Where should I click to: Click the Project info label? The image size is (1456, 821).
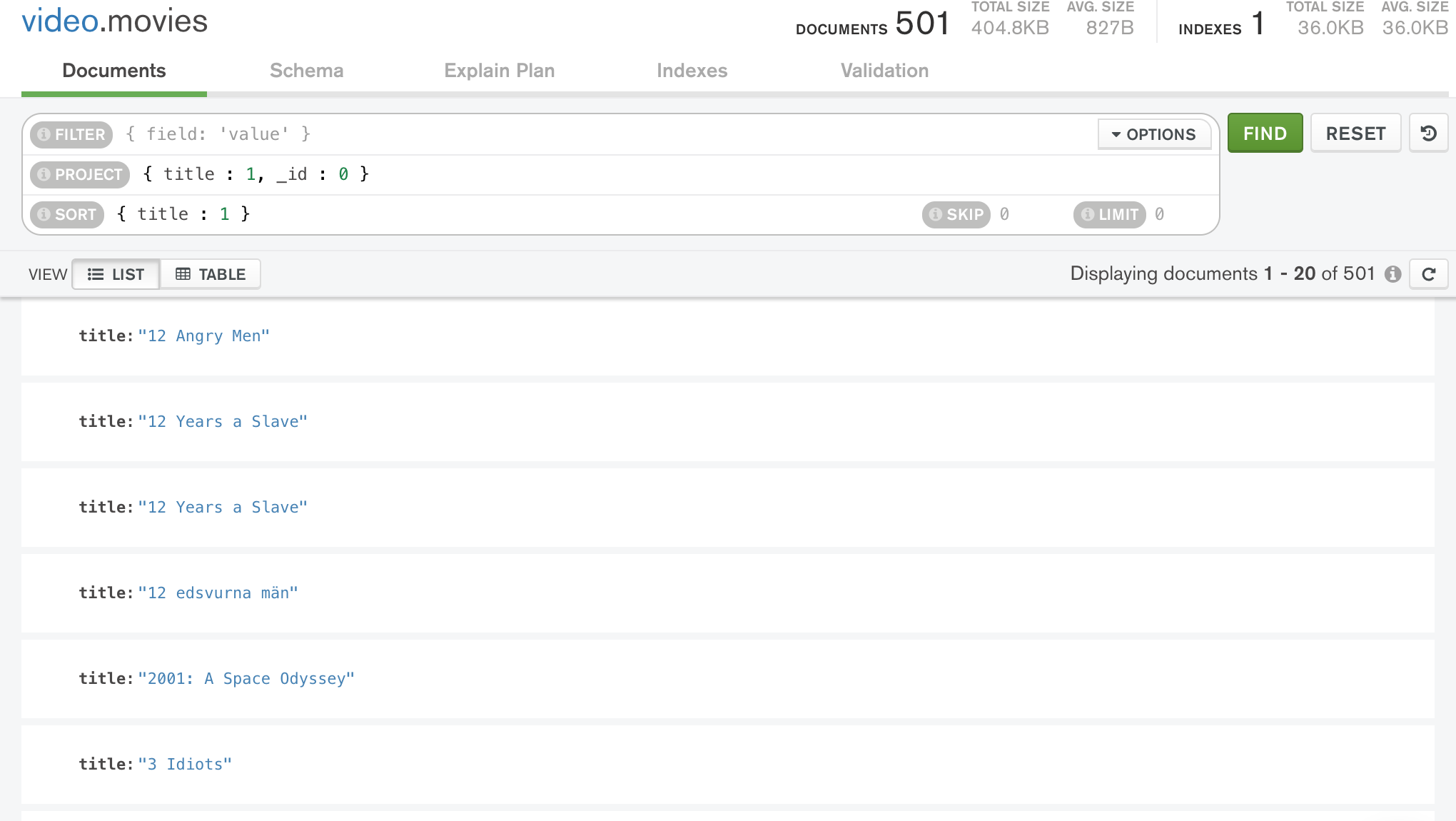[80, 174]
